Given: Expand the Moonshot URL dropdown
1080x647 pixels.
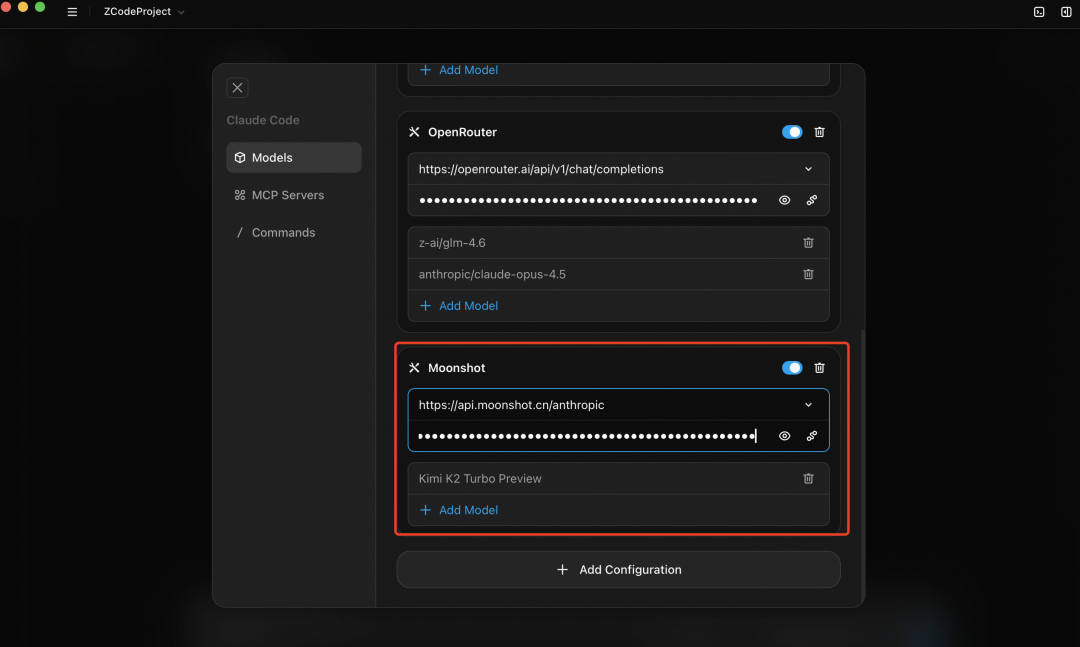Looking at the screenshot, I should click(809, 405).
